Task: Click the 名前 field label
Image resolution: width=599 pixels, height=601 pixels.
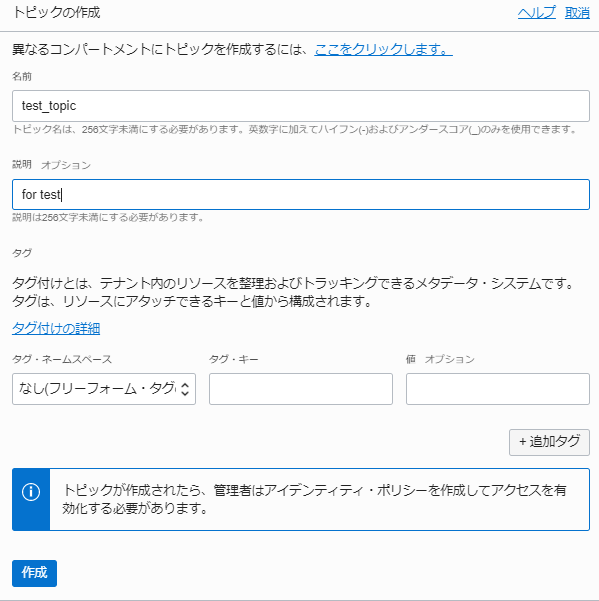Action: 22,76
